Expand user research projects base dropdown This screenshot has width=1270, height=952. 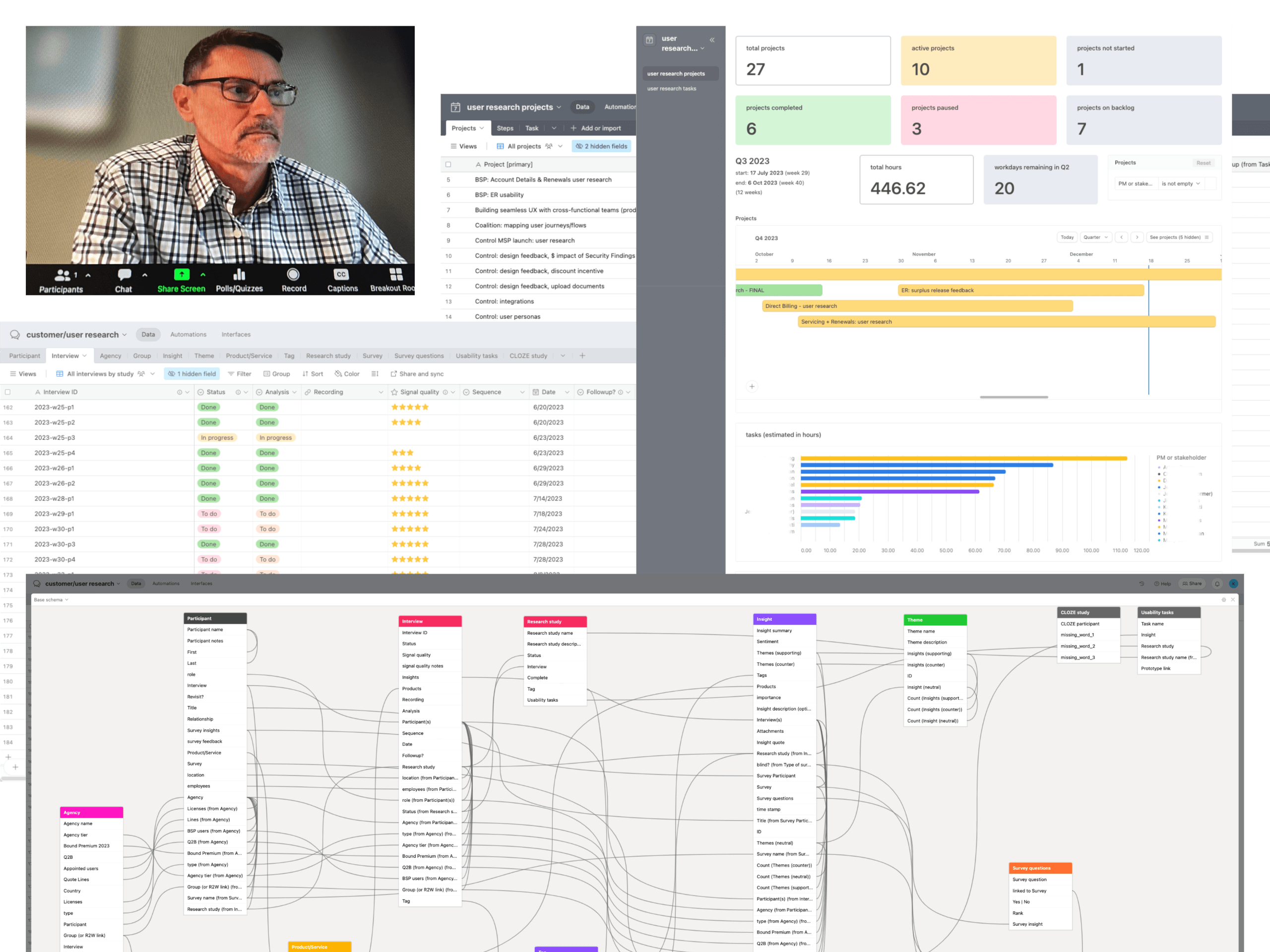click(x=559, y=107)
